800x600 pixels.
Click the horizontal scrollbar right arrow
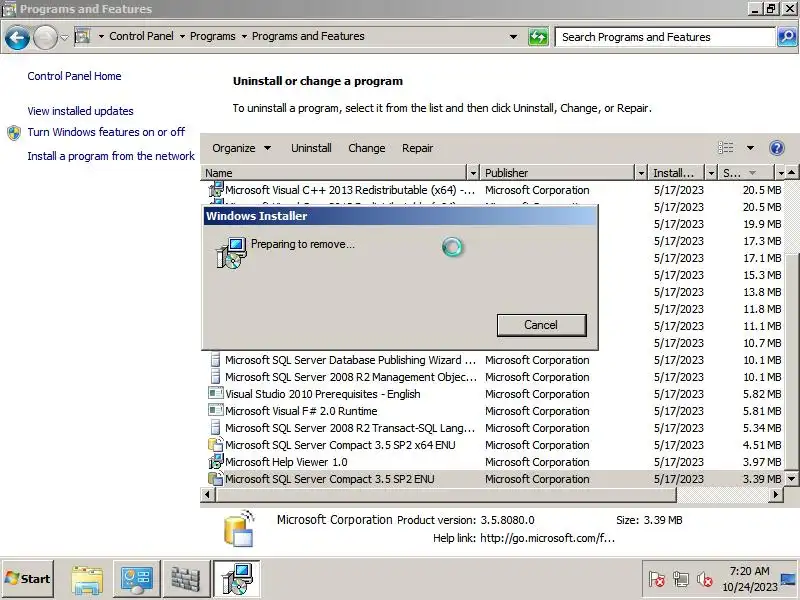click(776, 494)
